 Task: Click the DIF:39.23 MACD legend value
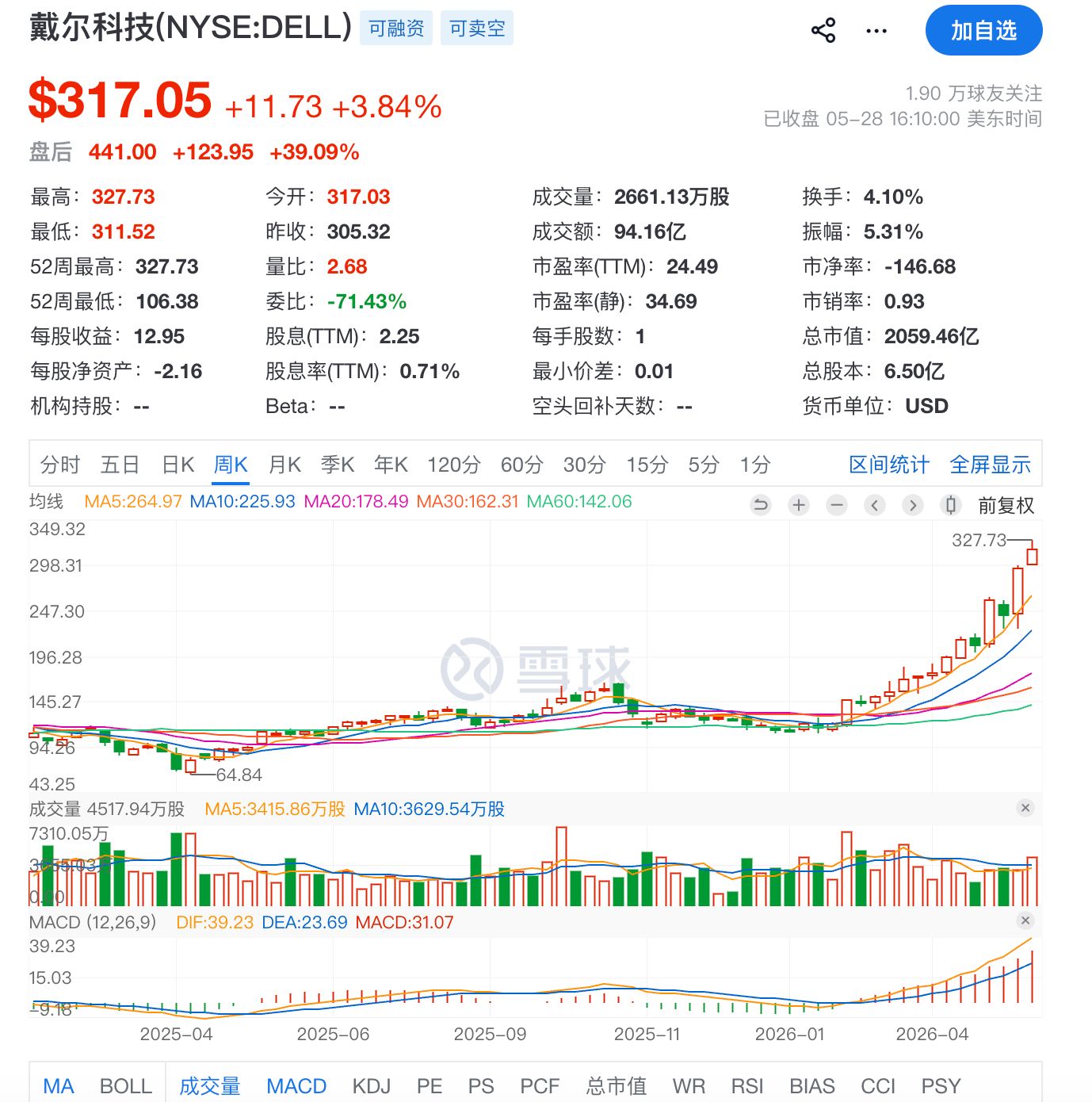[215, 922]
